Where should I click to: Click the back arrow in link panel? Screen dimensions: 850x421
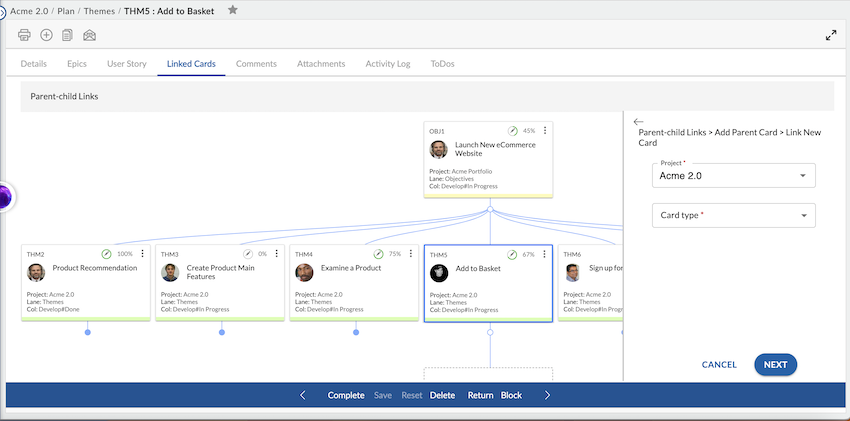click(x=639, y=122)
